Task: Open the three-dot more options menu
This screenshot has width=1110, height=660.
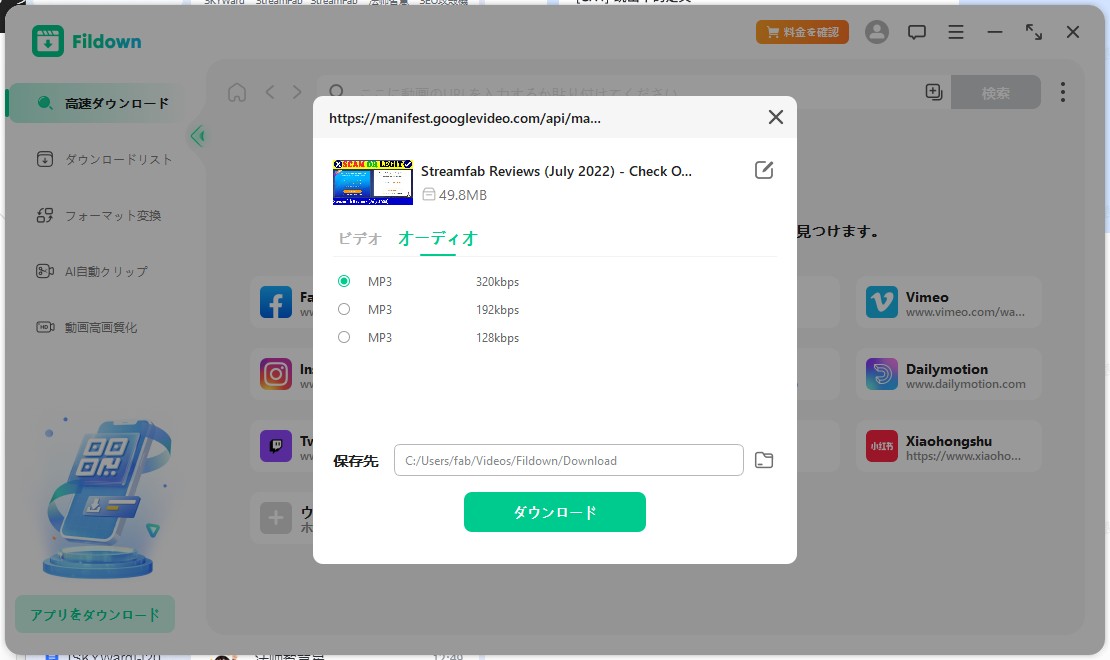Action: [x=1063, y=92]
